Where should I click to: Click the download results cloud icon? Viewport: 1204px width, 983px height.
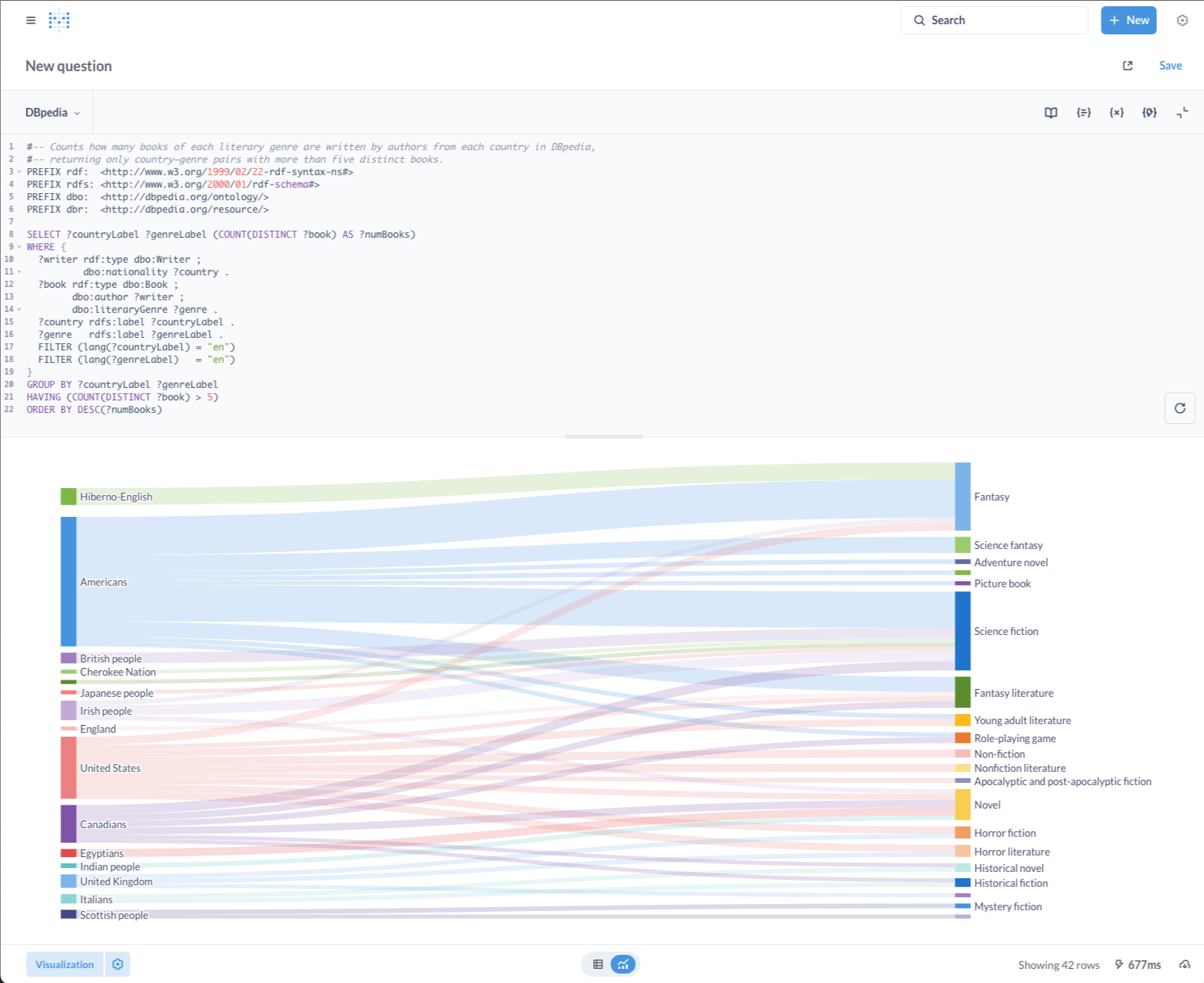(x=1184, y=964)
